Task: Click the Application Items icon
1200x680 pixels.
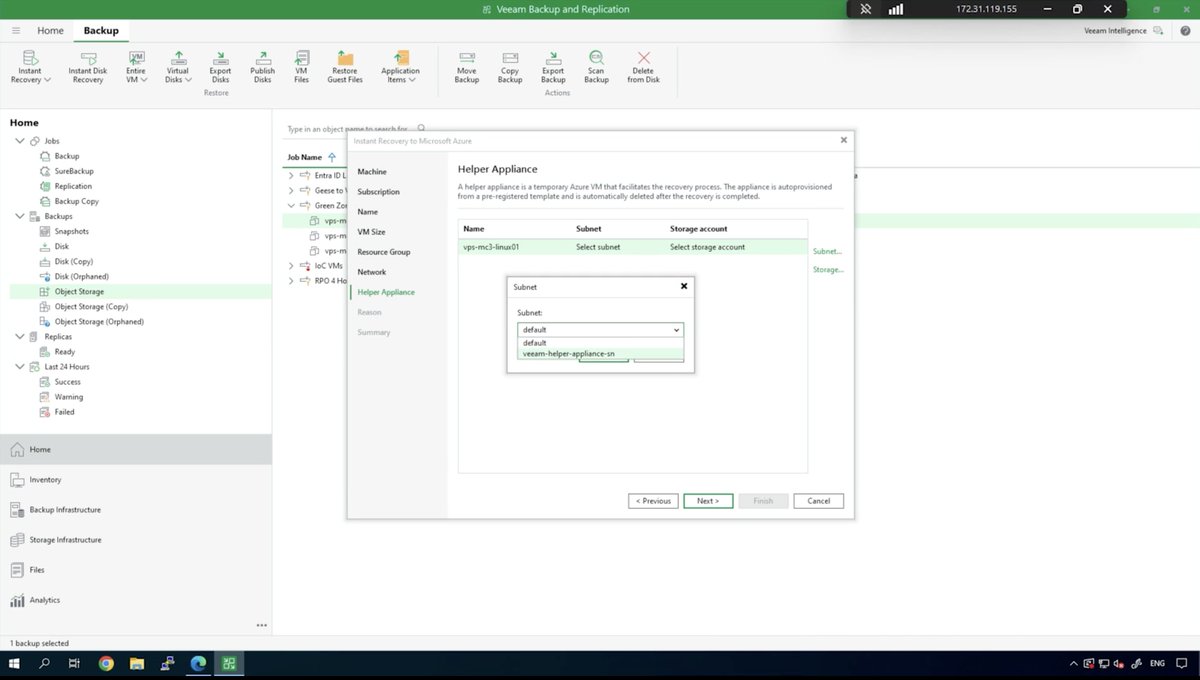Action: click(400, 66)
